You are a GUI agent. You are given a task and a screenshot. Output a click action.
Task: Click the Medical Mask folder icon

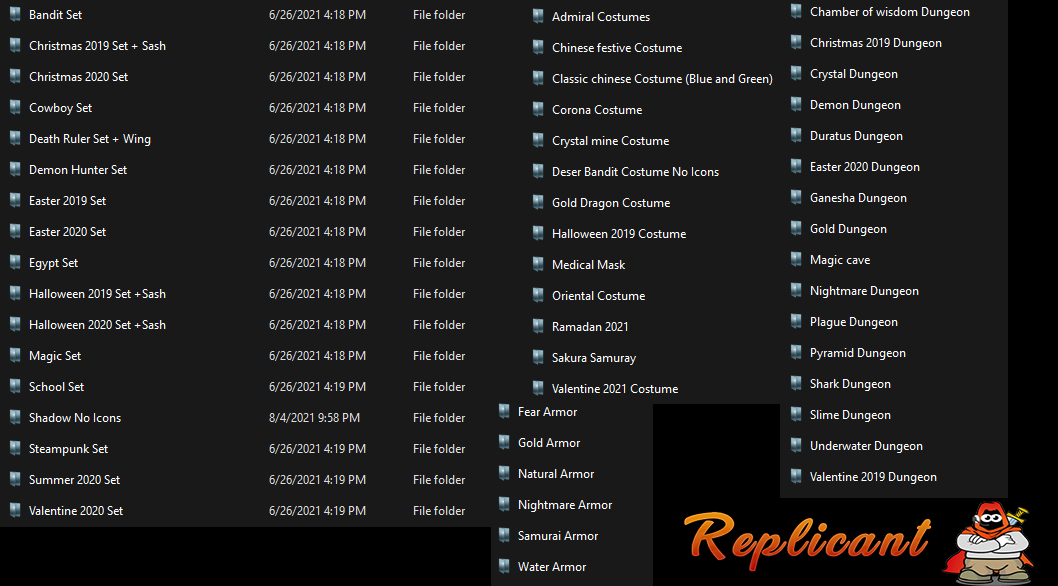coord(538,265)
